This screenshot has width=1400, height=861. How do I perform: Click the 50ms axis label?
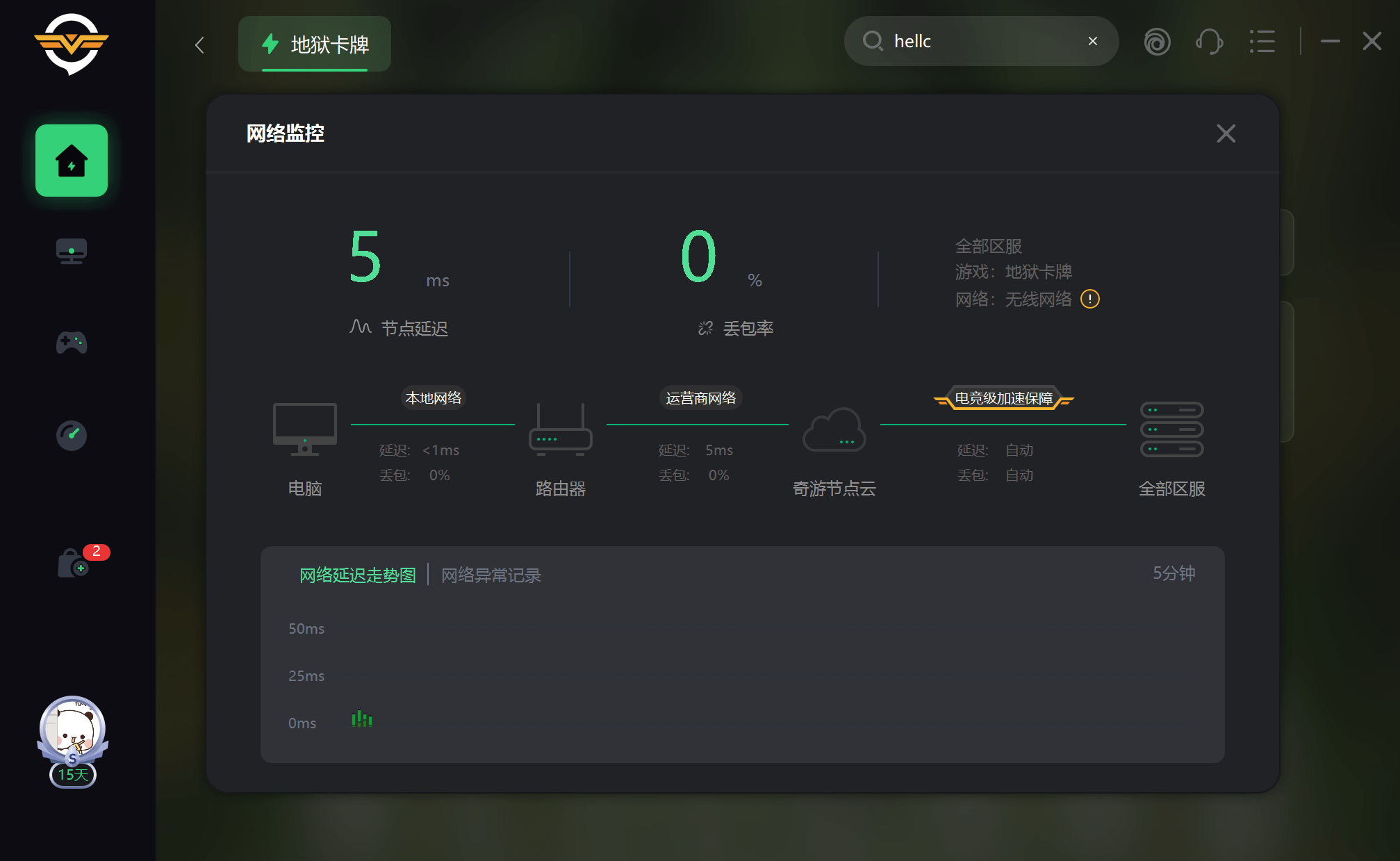click(x=306, y=628)
